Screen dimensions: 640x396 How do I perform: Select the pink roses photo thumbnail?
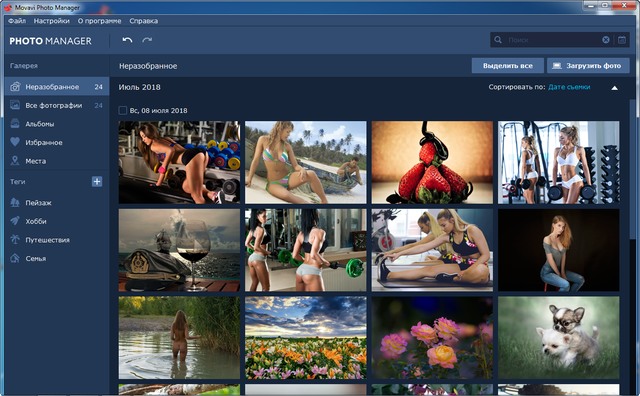[432, 338]
